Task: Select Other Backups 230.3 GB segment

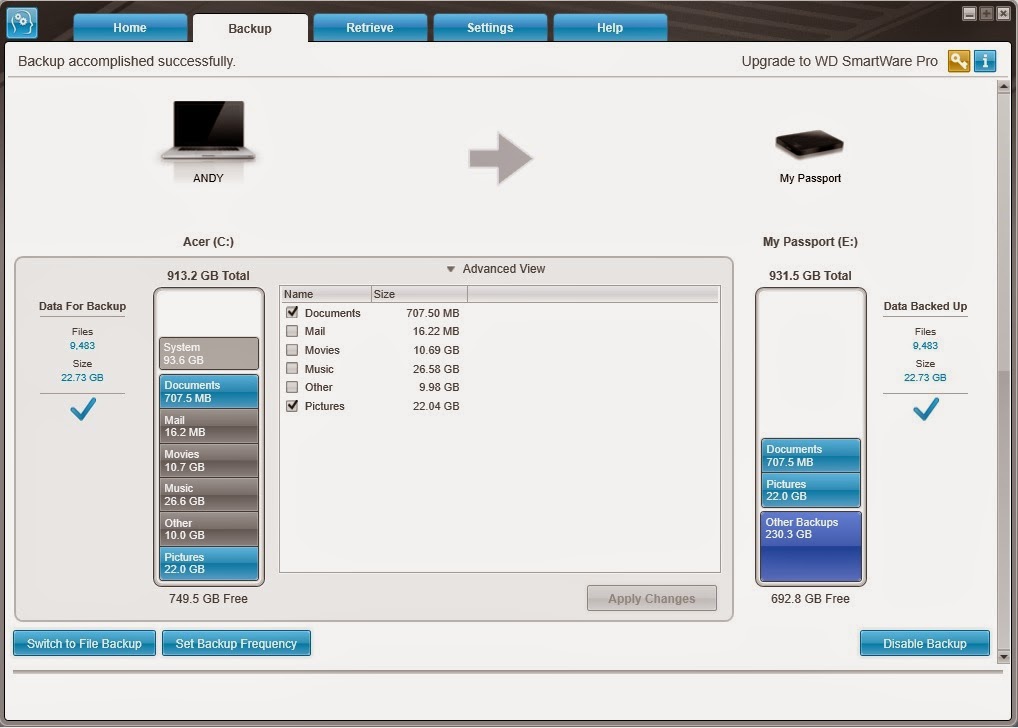Action: [810, 546]
